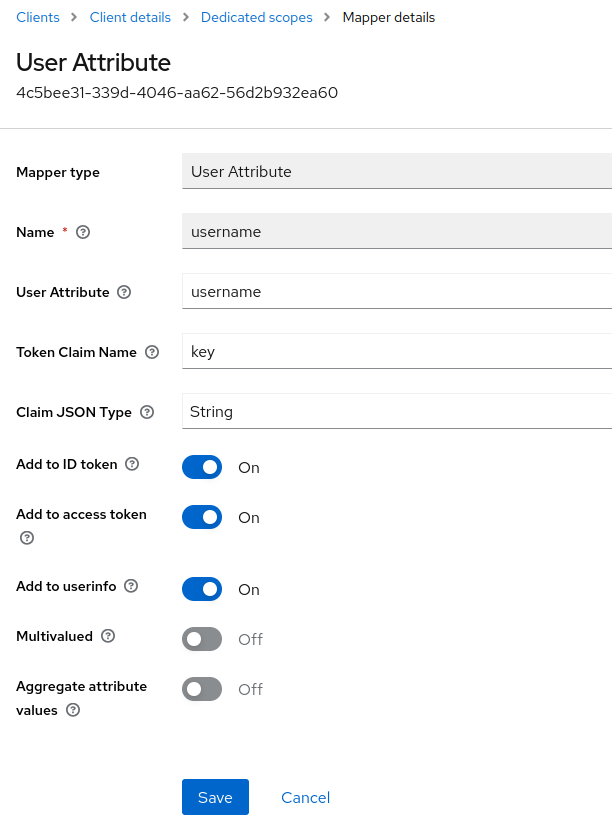Save the mapper settings
Viewport: 612px width, 822px height.
215,797
